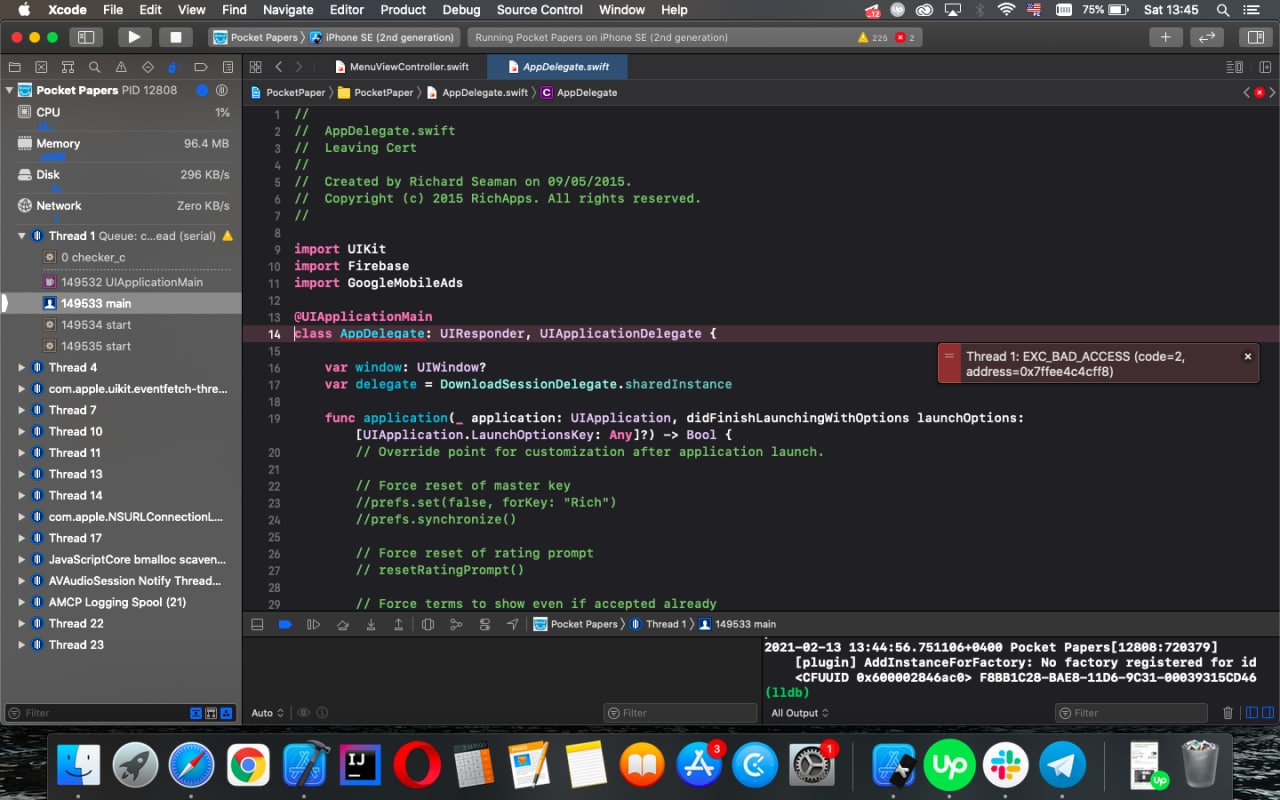
Task: Open Debug Memory Graph
Action: (x=456, y=624)
